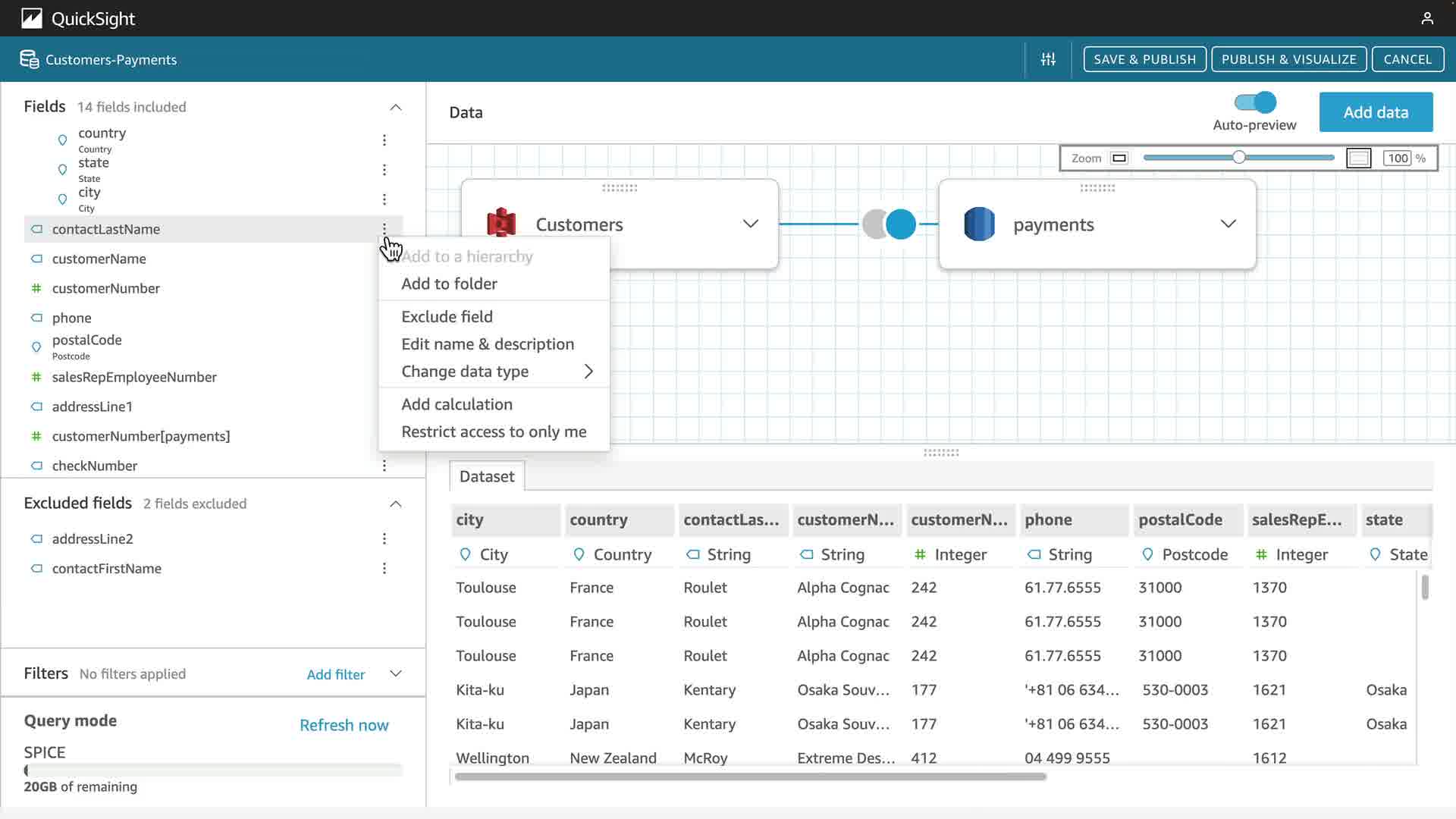Choose Exclude field from context menu
Image resolution: width=1456 pixels, height=819 pixels.
tap(447, 317)
